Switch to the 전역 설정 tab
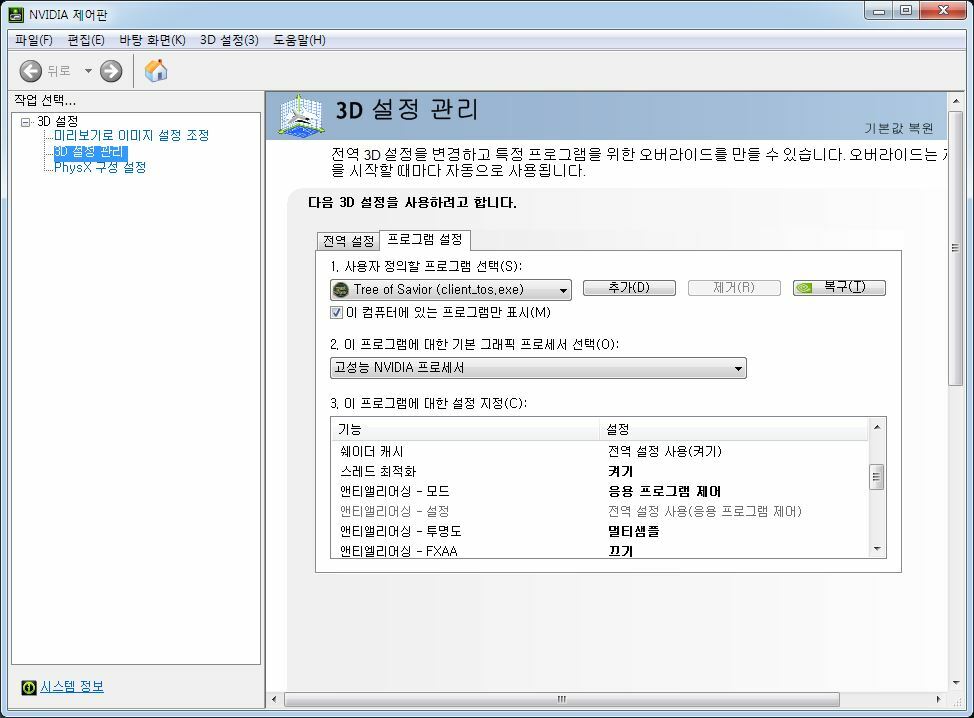 (x=348, y=241)
